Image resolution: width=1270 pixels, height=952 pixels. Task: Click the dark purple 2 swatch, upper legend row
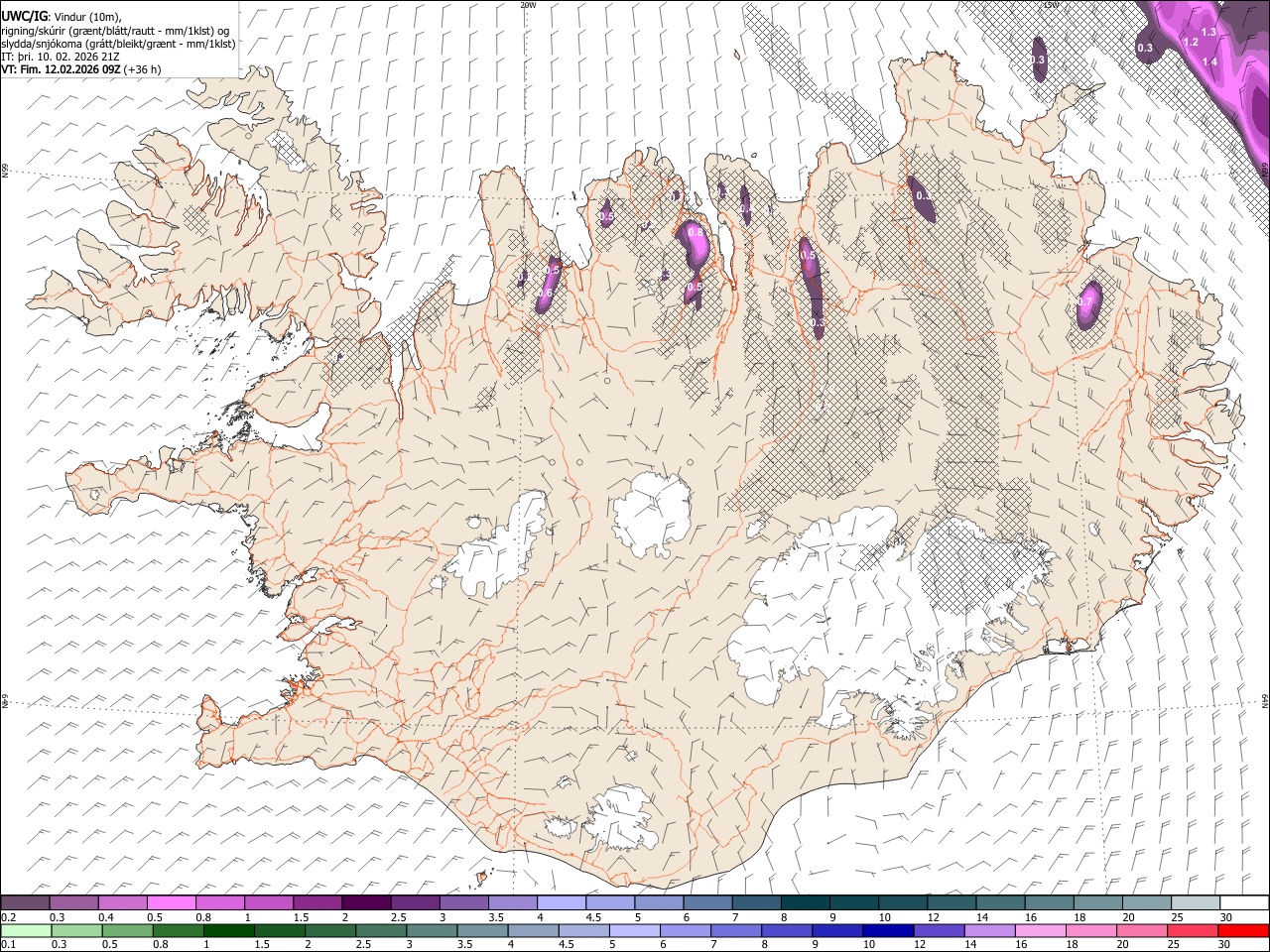(366, 903)
